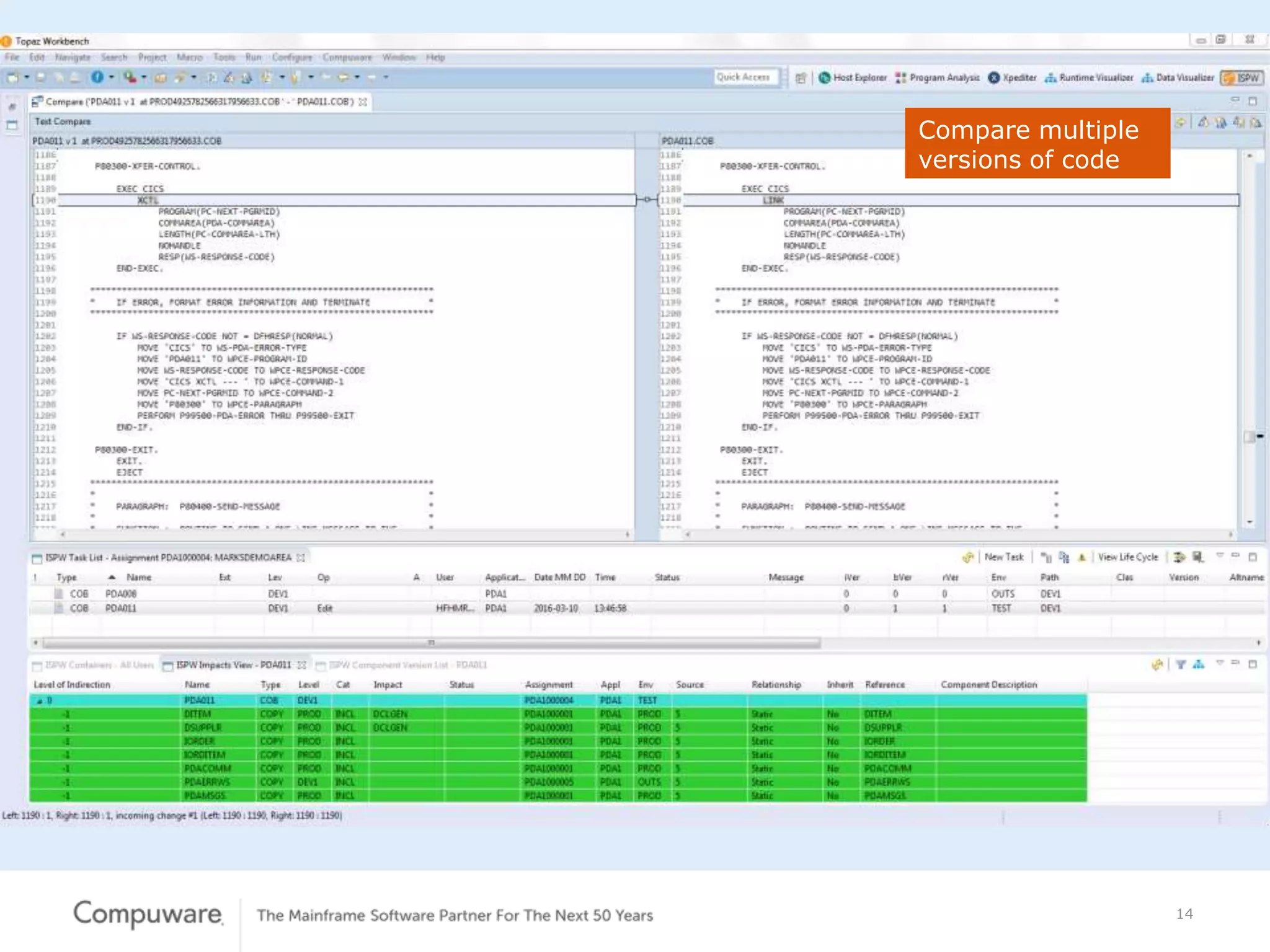
Task: Click the New Task button
Action: coord(1004,557)
